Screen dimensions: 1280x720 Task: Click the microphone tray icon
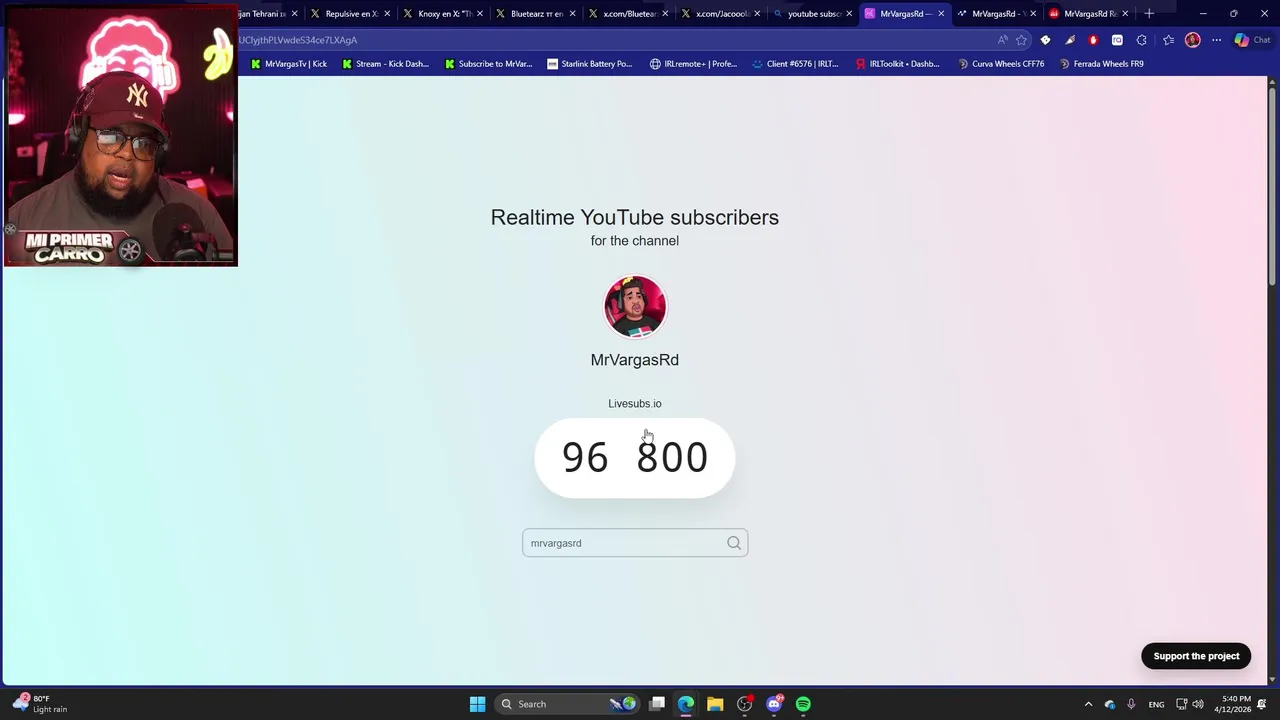pyautogui.click(x=1131, y=704)
